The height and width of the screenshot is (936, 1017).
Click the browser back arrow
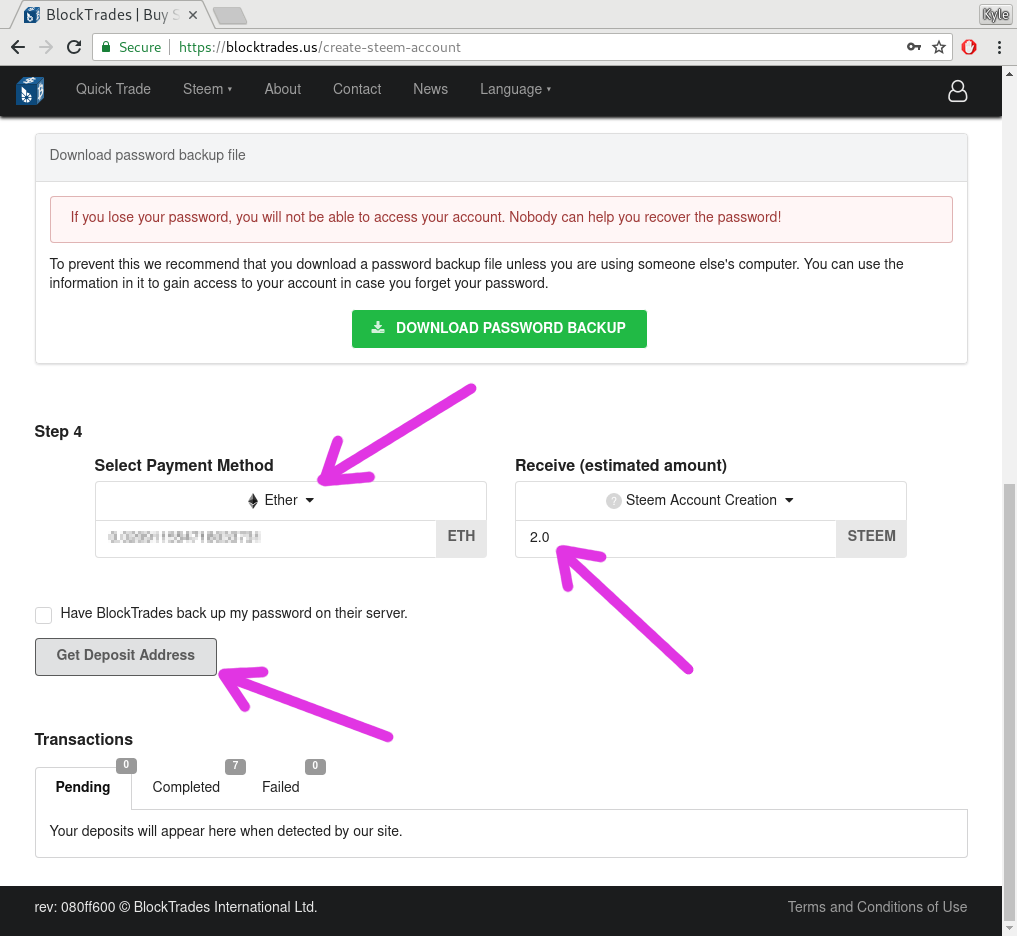18,47
